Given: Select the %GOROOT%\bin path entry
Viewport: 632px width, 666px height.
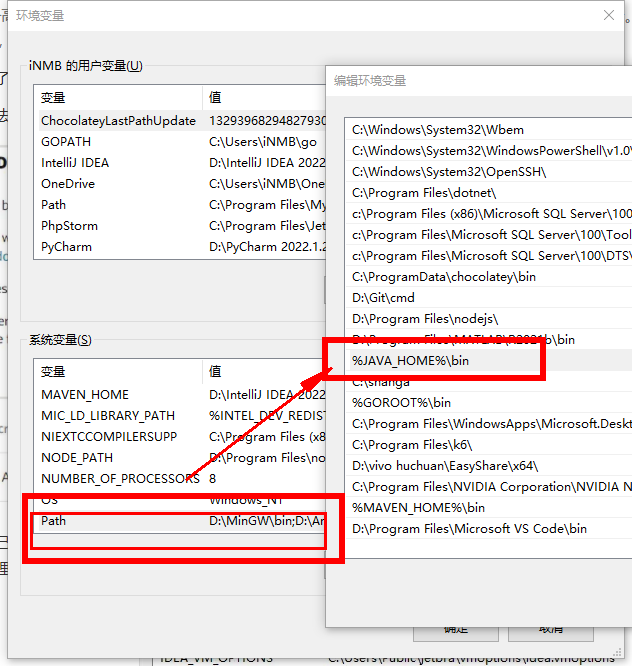Looking at the screenshot, I should [401, 402].
